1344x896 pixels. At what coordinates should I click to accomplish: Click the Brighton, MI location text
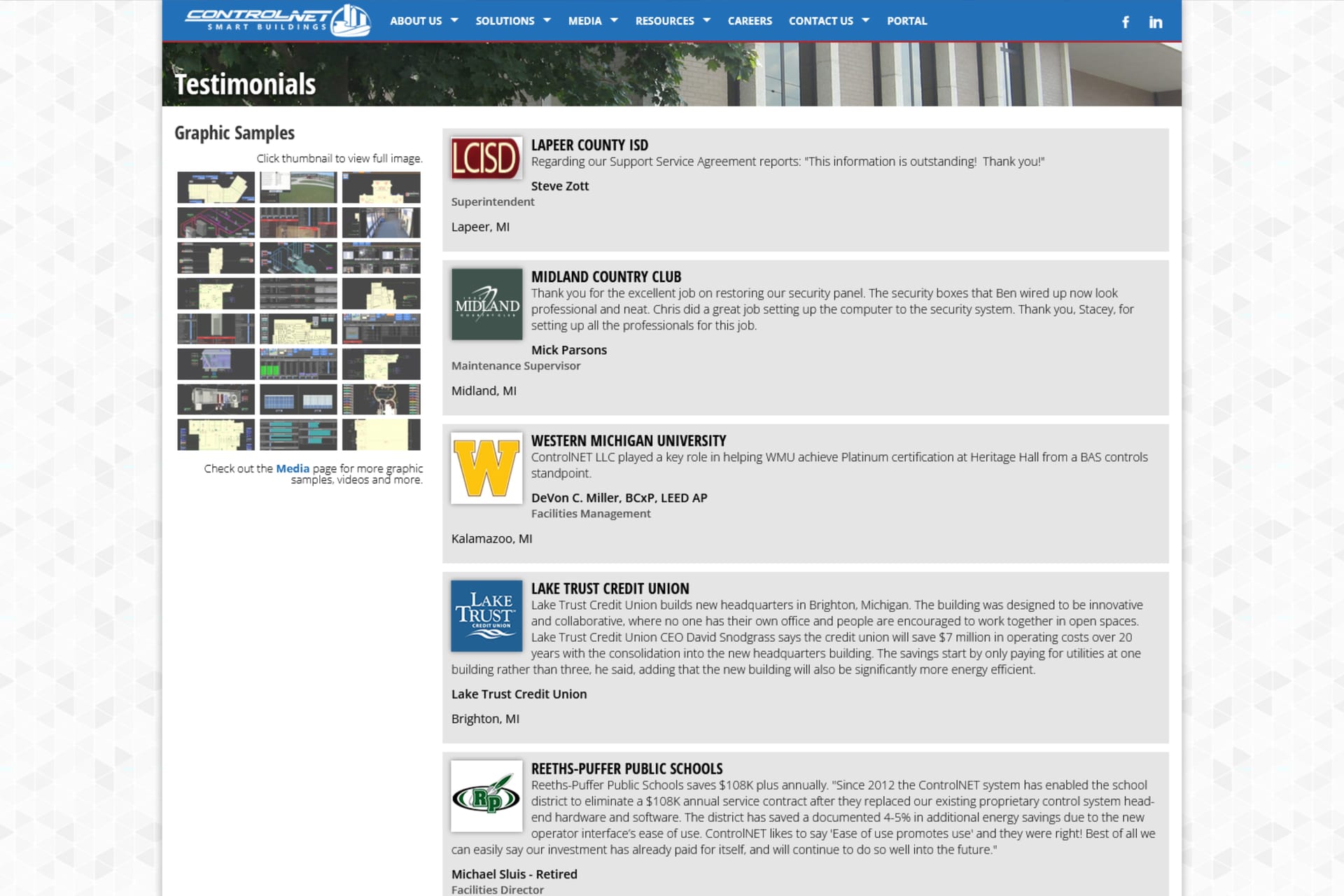(x=485, y=719)
